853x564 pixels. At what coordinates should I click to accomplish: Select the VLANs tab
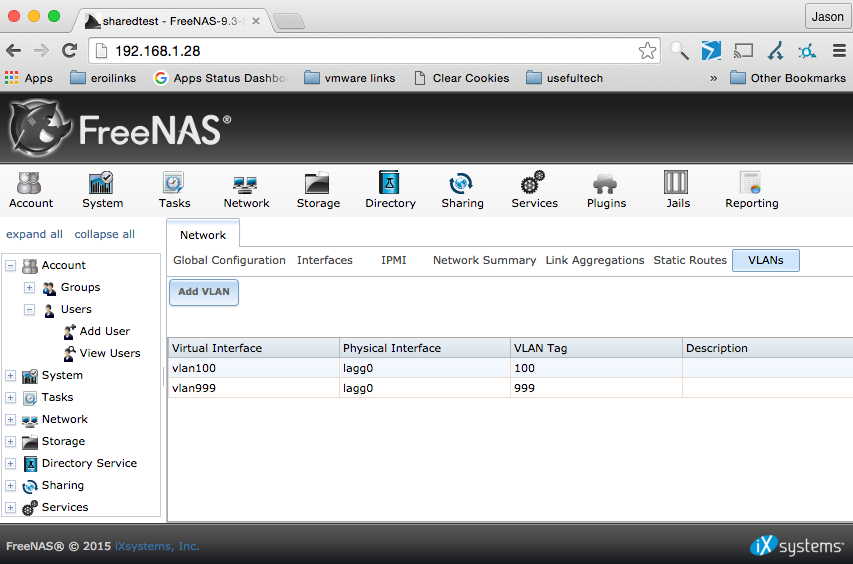[x=765, y=260]
